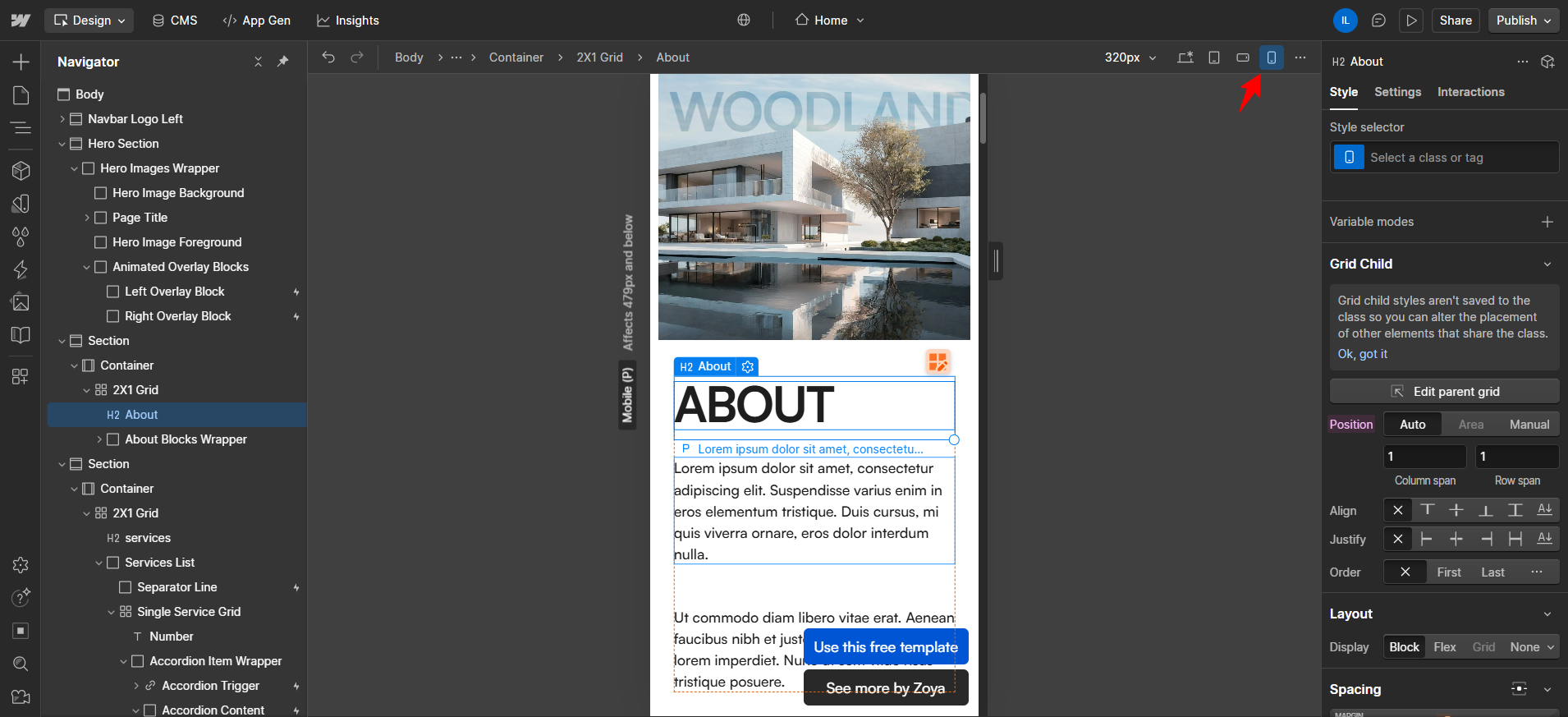1568x717 pixels.
Task: Open the site Settings gear
Action: point(21,565)
